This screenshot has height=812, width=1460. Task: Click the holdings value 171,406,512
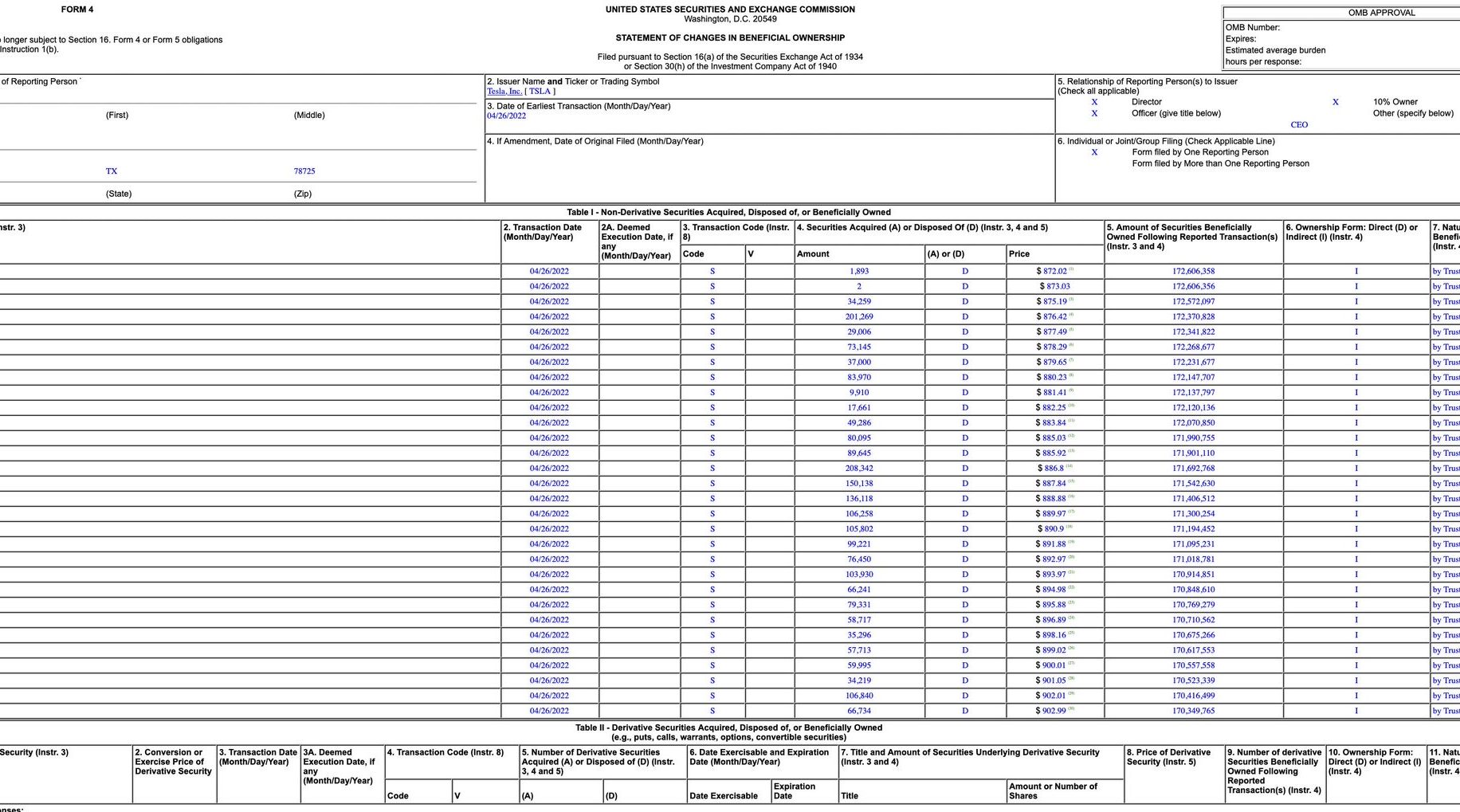coord(1194,499)
